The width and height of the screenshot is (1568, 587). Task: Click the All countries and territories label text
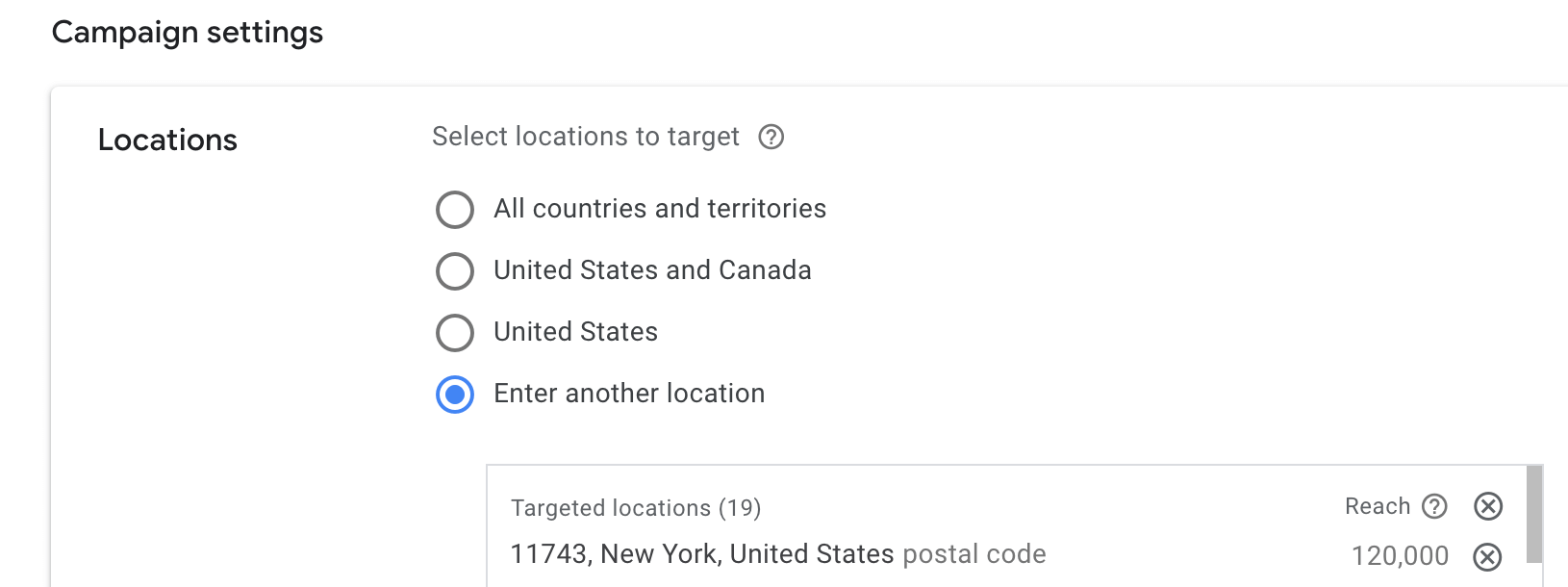point(660,209)
